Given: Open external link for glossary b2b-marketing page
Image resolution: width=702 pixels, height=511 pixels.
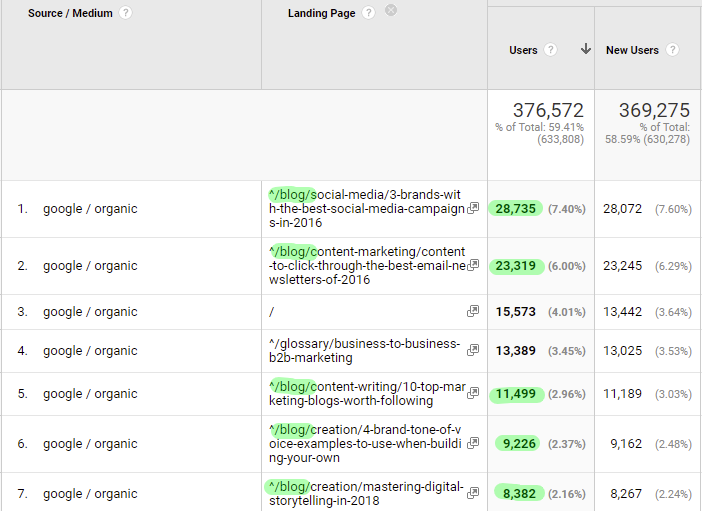Looking at the screenshot, I should [x=473, y=350].
